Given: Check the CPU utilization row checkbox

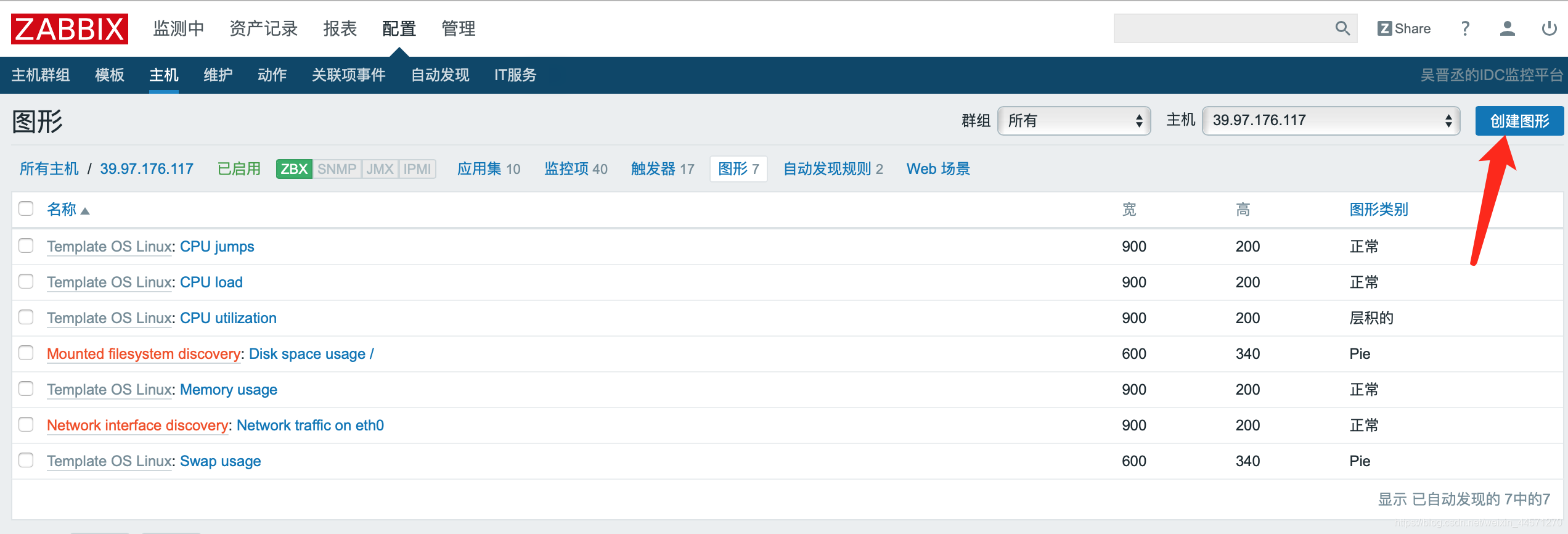Looking at the screenshot, I should click(26, 317).
